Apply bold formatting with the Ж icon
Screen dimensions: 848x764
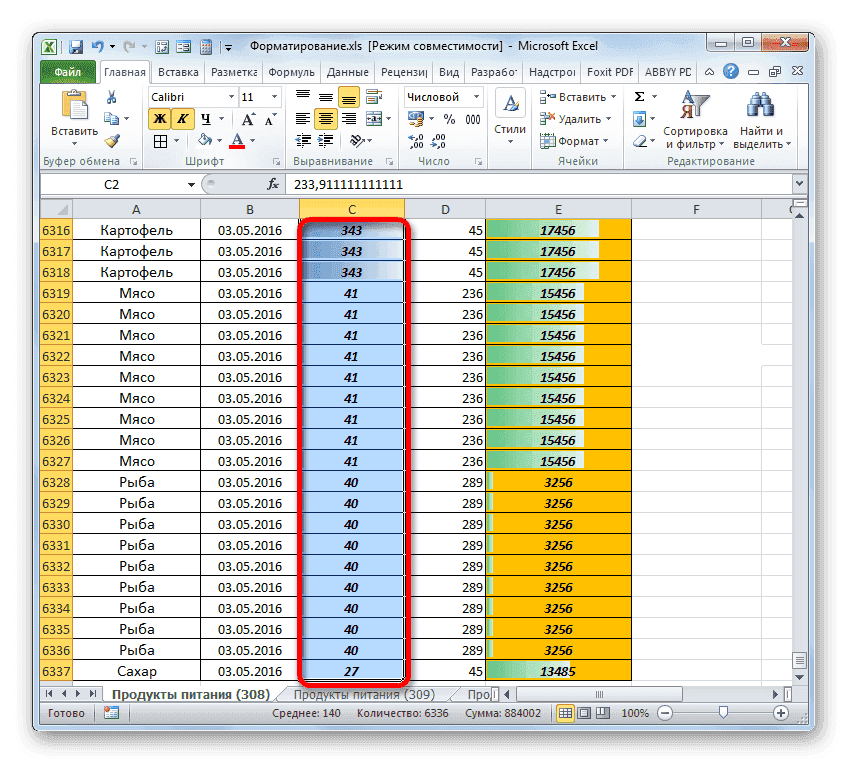click(x=162, y=118)
